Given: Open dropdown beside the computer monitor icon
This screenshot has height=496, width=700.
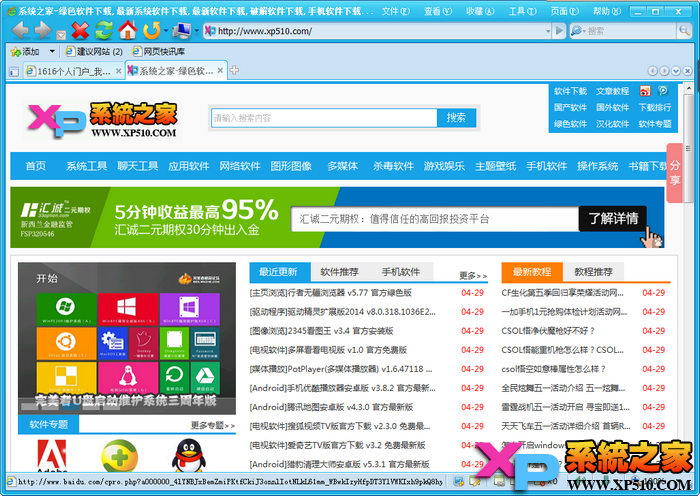Looking at the screenshot, I should click(x=196, y=31).
